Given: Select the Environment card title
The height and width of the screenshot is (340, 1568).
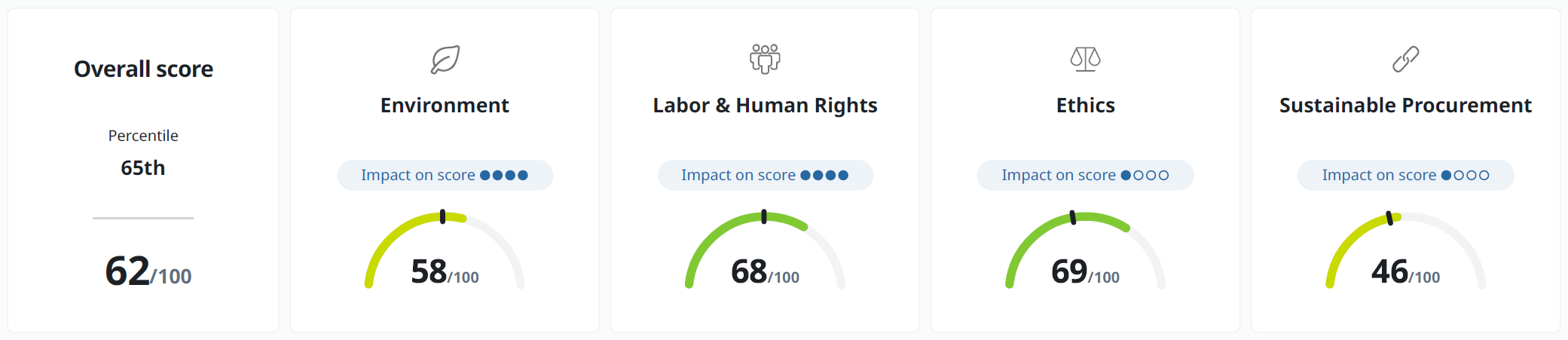Looking at the screenshot, I should click(445, 106).
